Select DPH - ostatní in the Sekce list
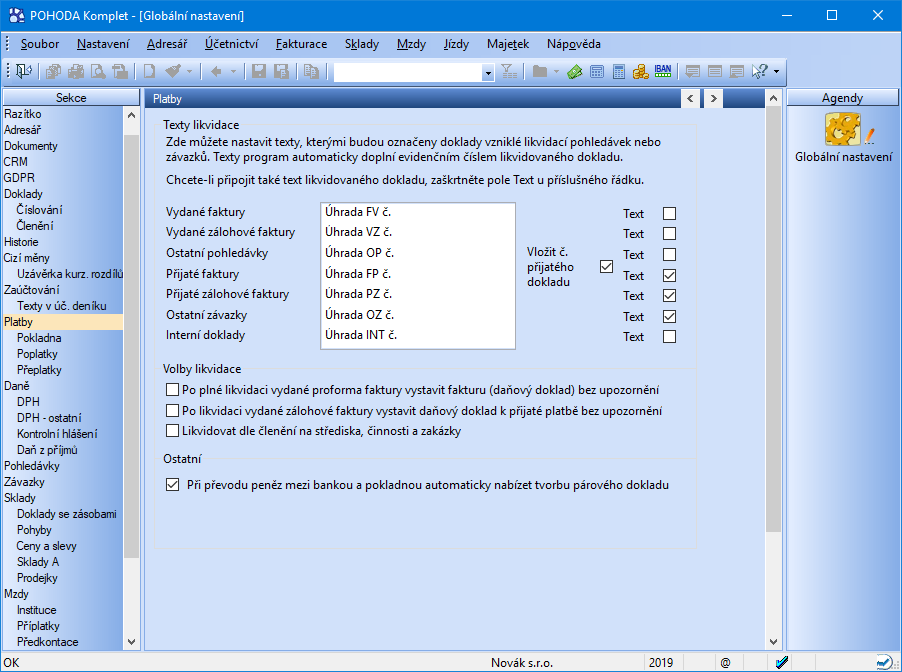This screenshot has width=902, height=672. point(49,418)
